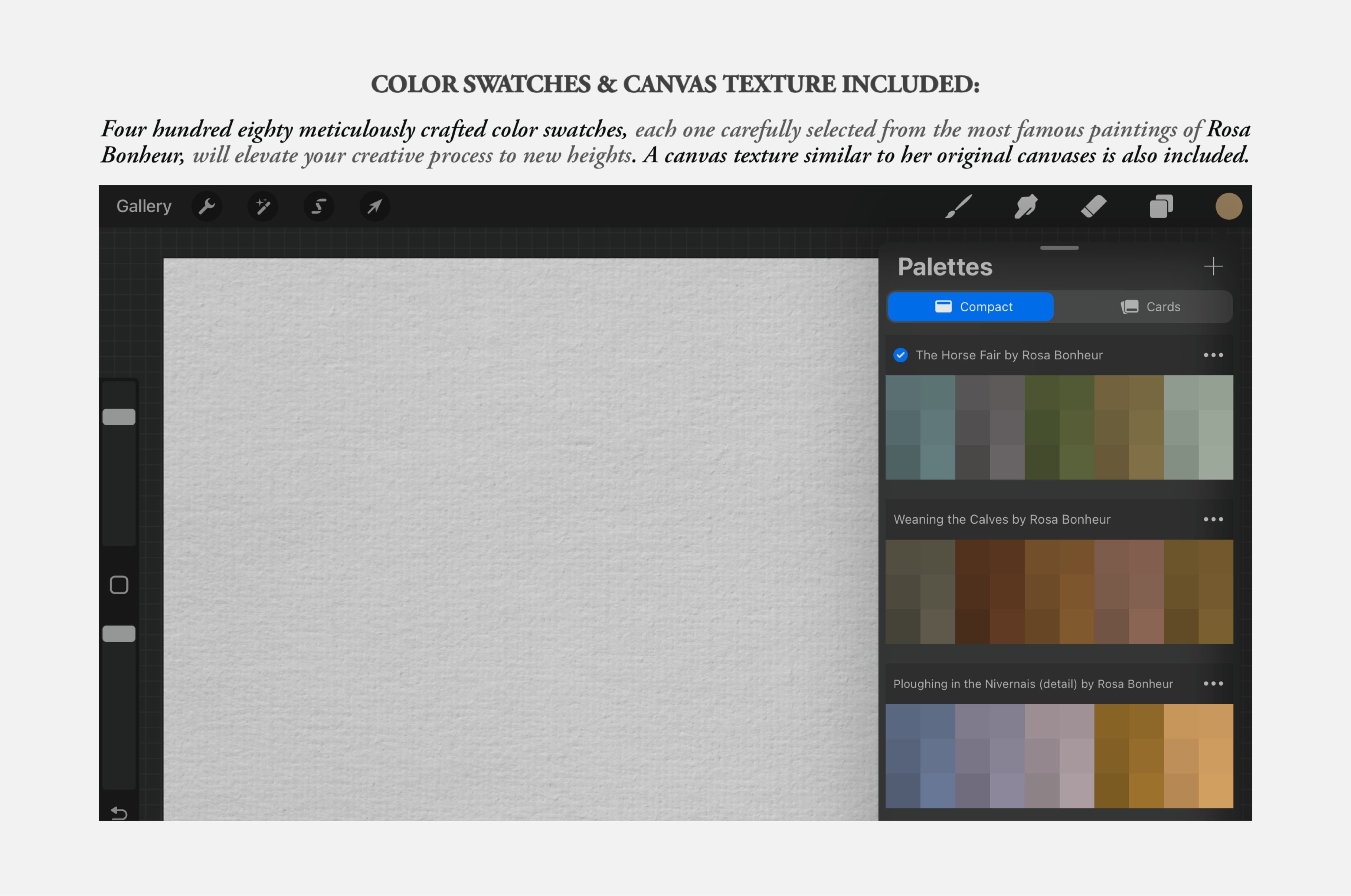
Task: Open options for The Horse Fair palette
Action: (1213, 355)
